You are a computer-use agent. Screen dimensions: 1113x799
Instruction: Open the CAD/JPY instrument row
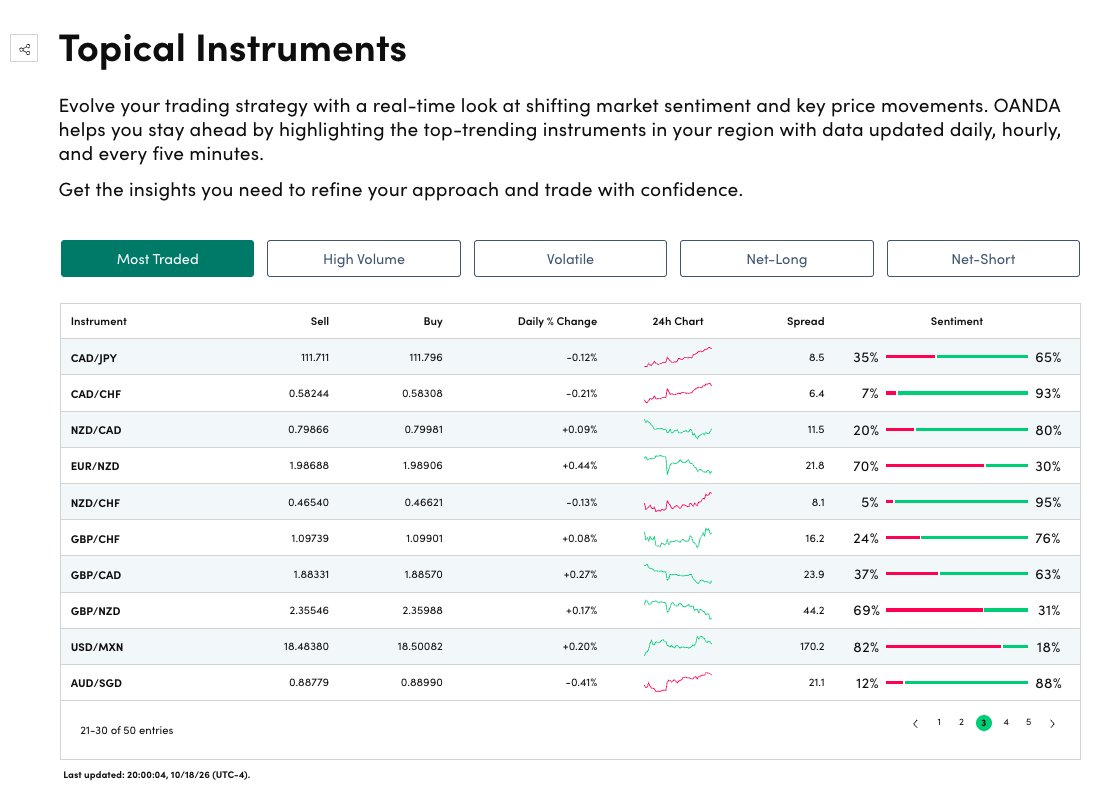(570, 357)
